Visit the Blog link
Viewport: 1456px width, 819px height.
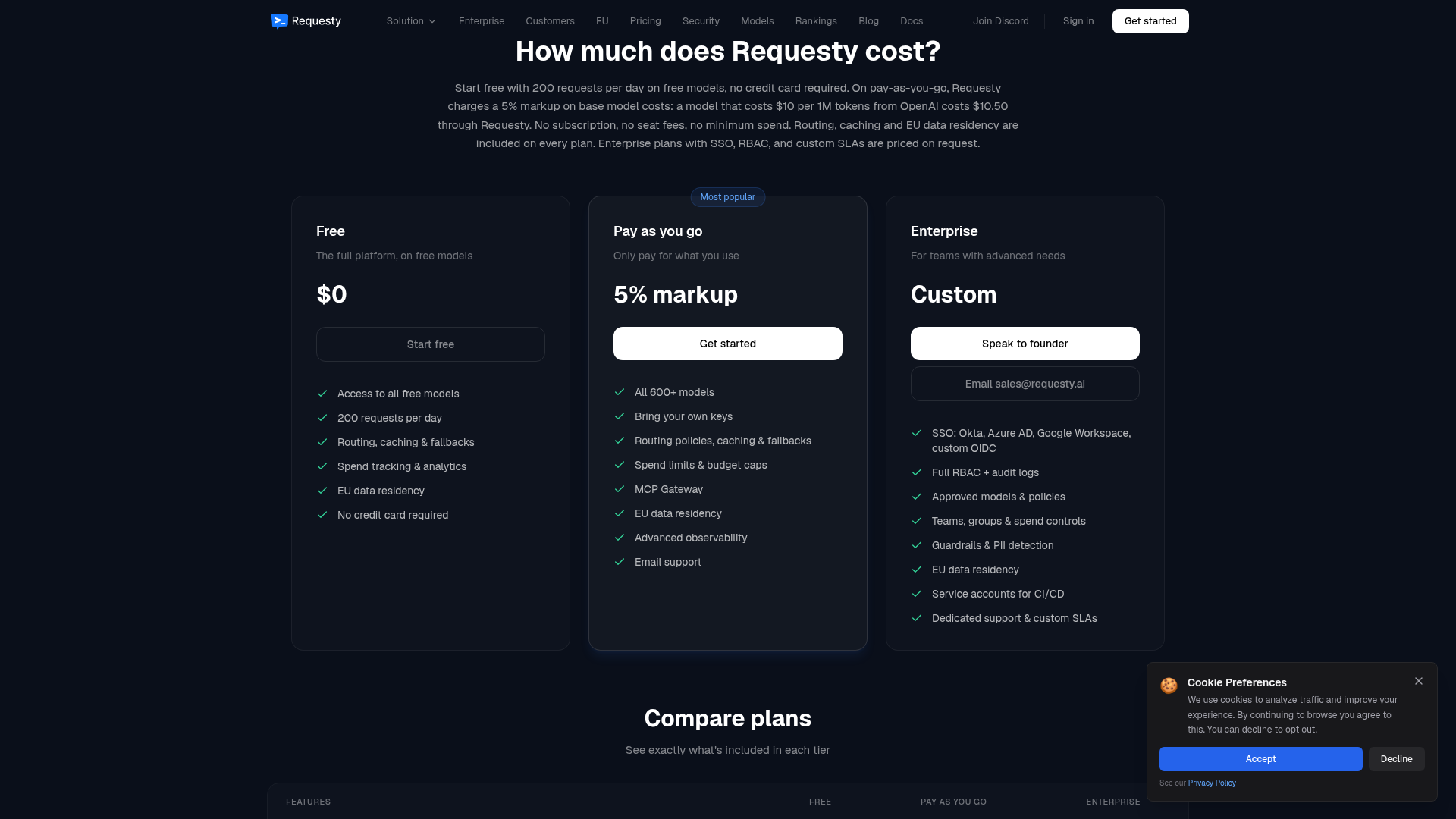pos(868,21)
